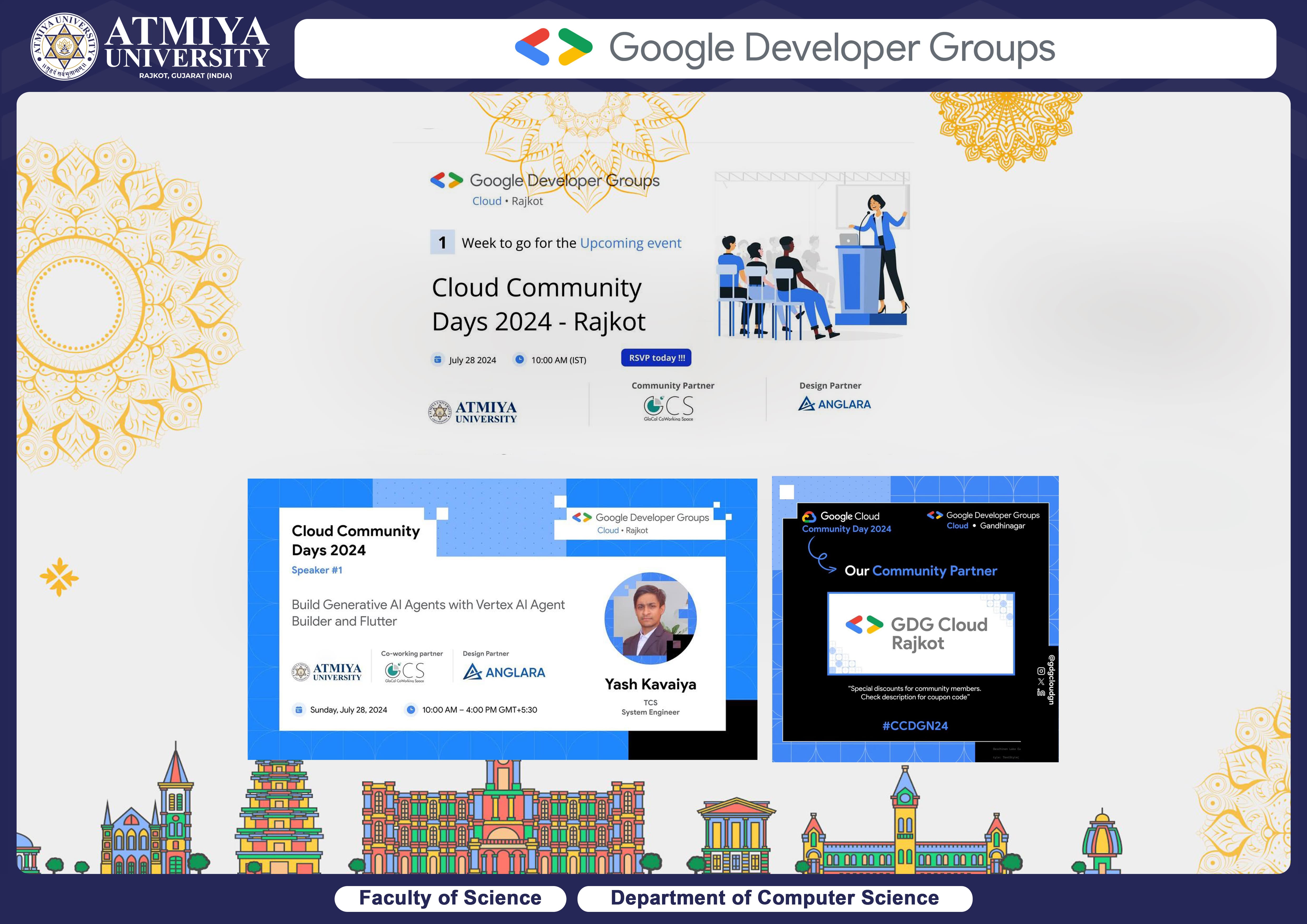Click the Sunday, July 28, 2024 text

(x=348, y=710)
